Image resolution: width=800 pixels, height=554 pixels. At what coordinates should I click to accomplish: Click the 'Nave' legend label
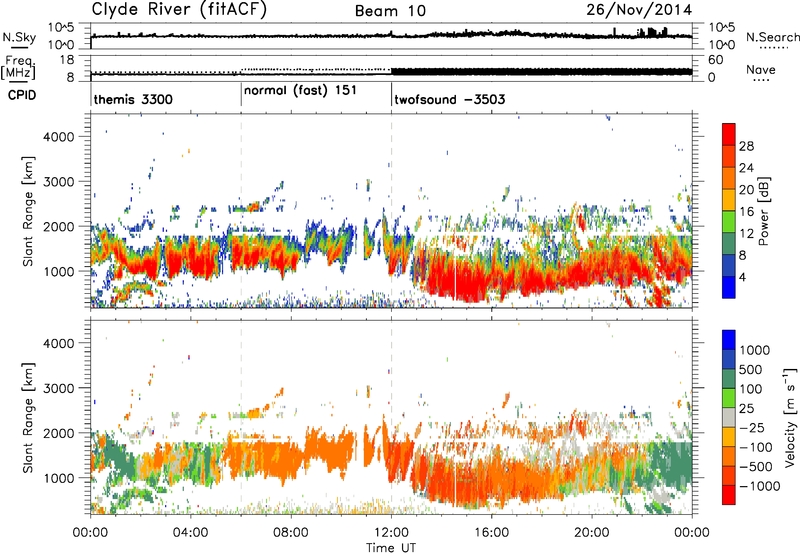pos(761,69)
